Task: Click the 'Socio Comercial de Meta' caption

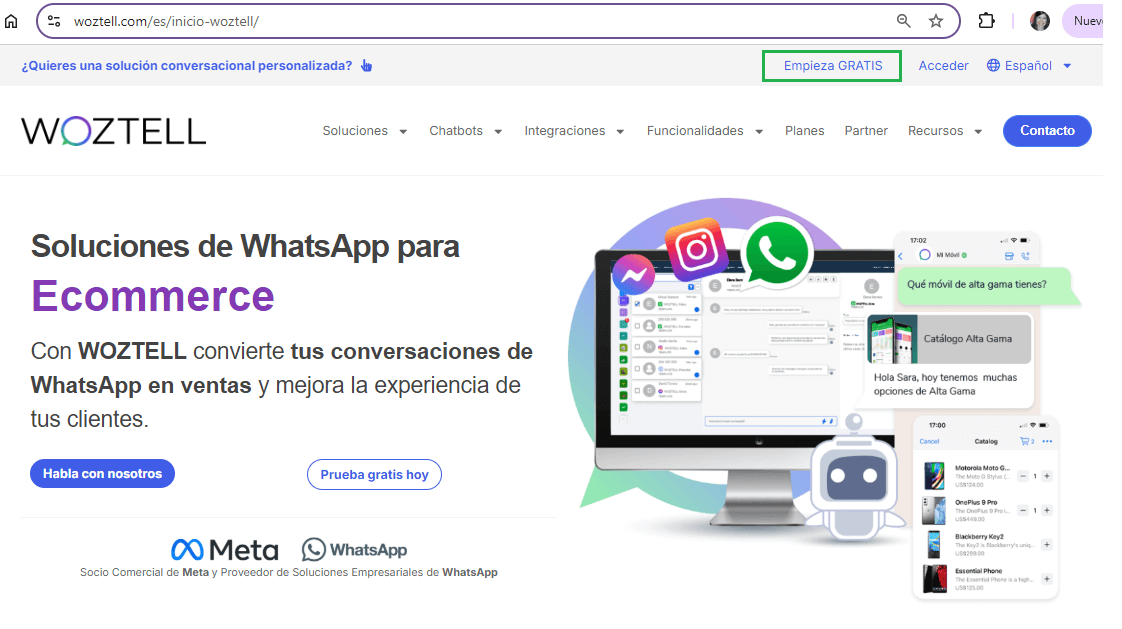Action: [x=145, y=572]
